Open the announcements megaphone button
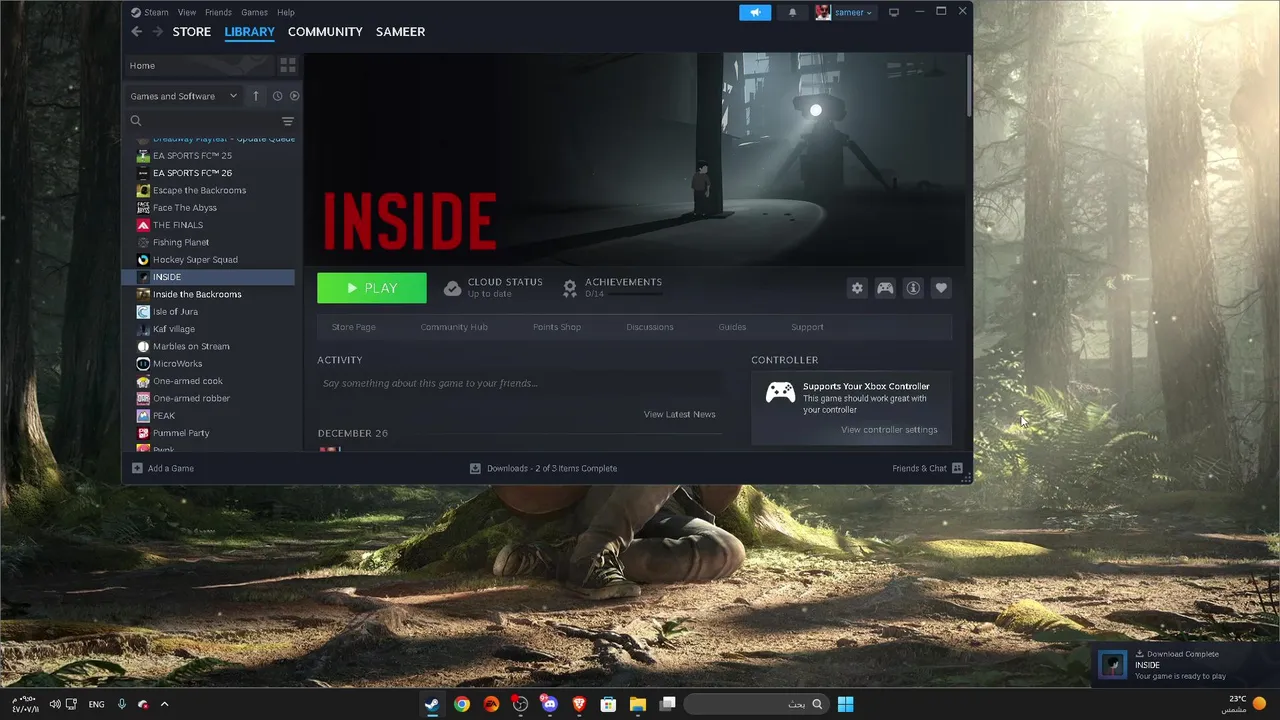The image size is (1280, 720). [x=755, y=12]
